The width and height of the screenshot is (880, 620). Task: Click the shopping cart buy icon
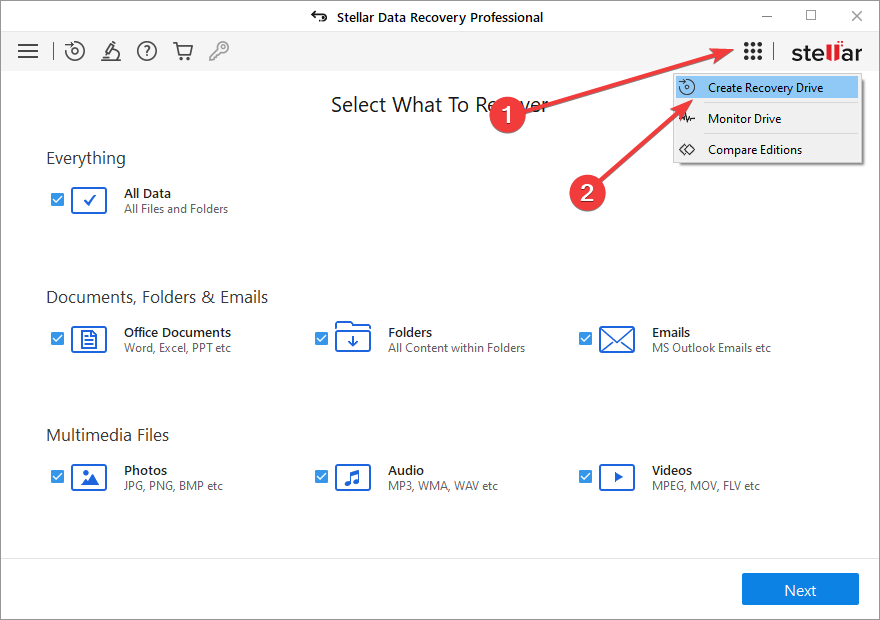(183, 51)
